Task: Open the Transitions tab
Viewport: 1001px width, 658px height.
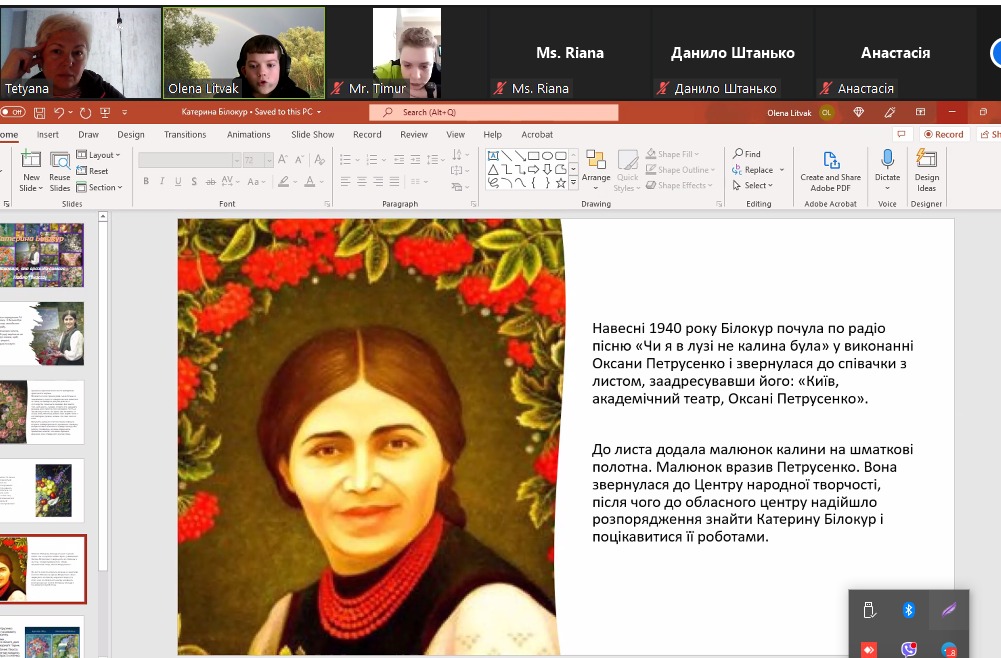Action: (x=185, y=135)
